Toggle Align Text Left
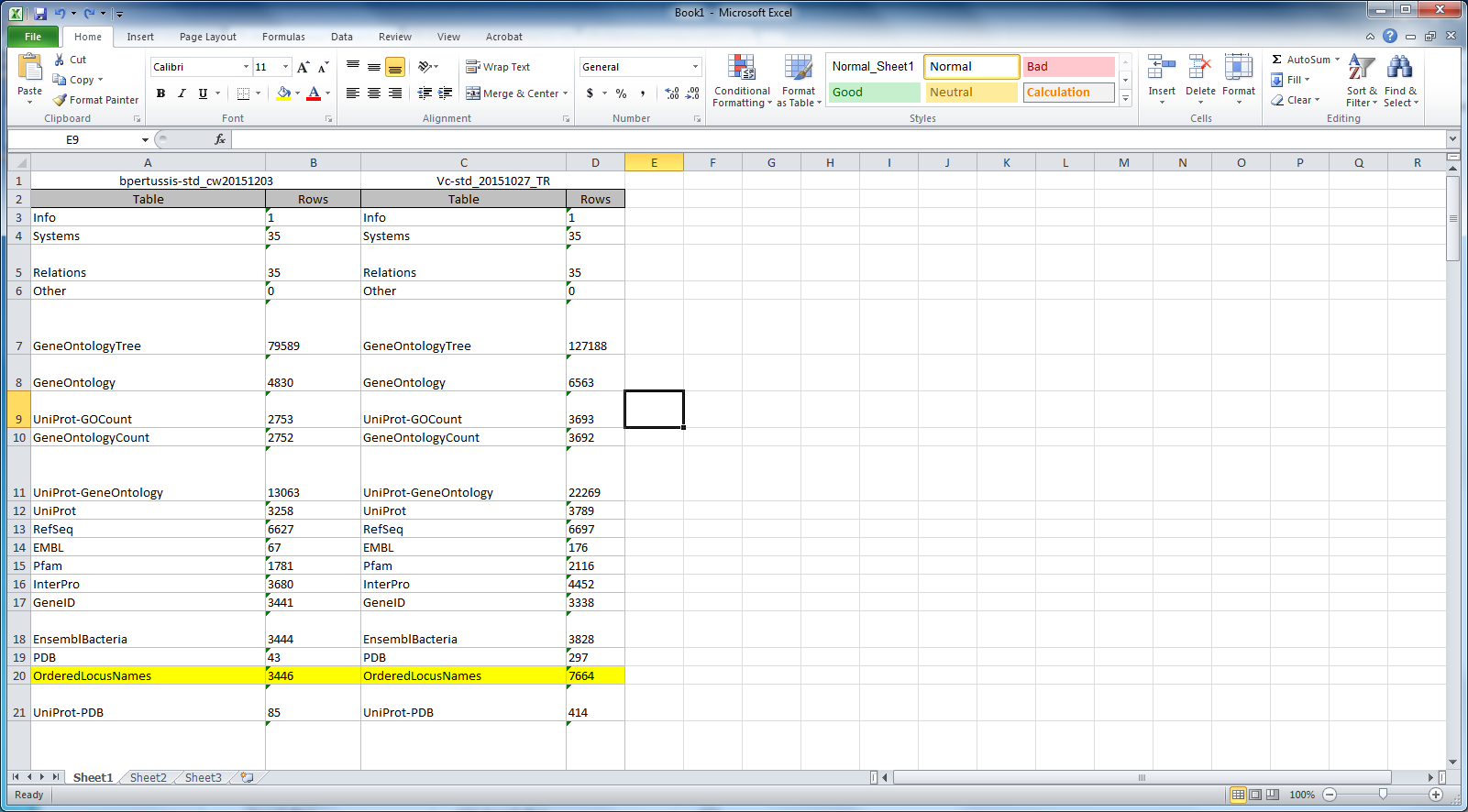 tap(353, 93)
